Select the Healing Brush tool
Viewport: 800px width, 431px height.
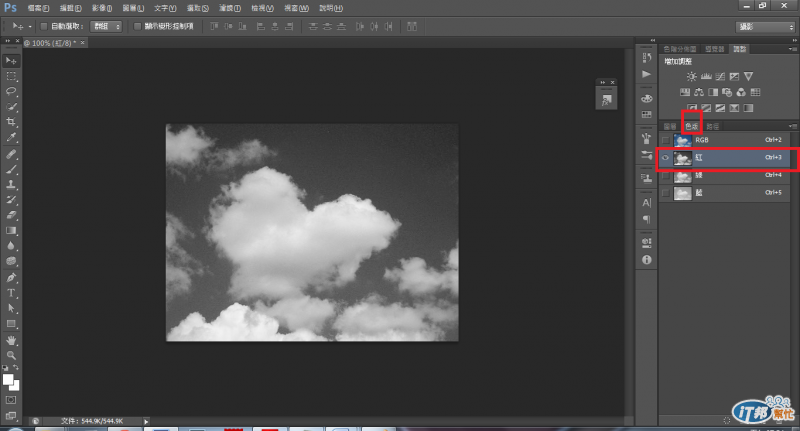[x=11, y=154]
